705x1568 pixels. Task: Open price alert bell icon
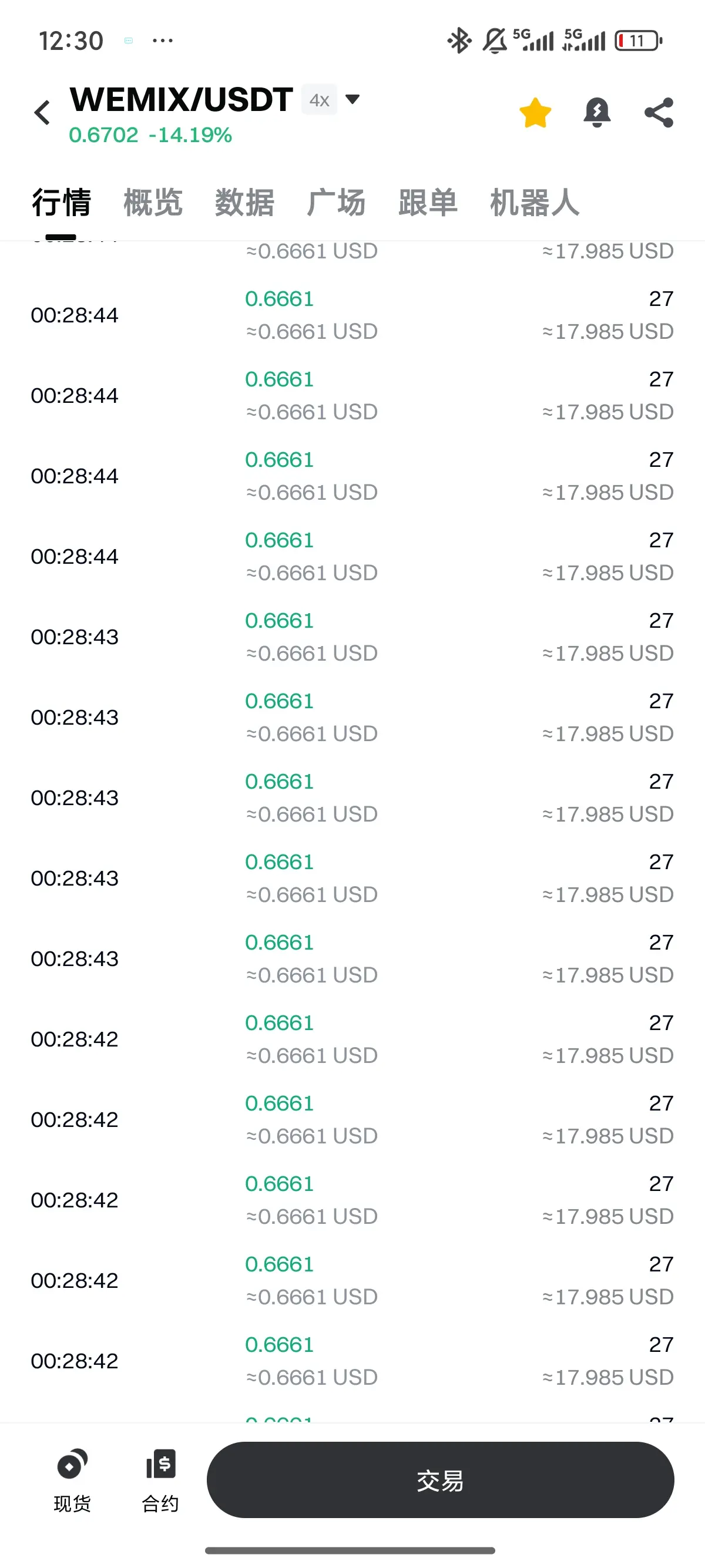click(x=597, y=113)
